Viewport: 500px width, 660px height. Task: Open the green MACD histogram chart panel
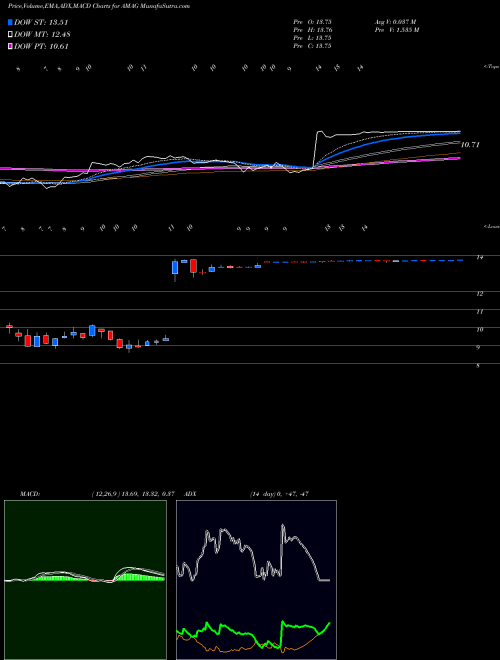(85, 580)
